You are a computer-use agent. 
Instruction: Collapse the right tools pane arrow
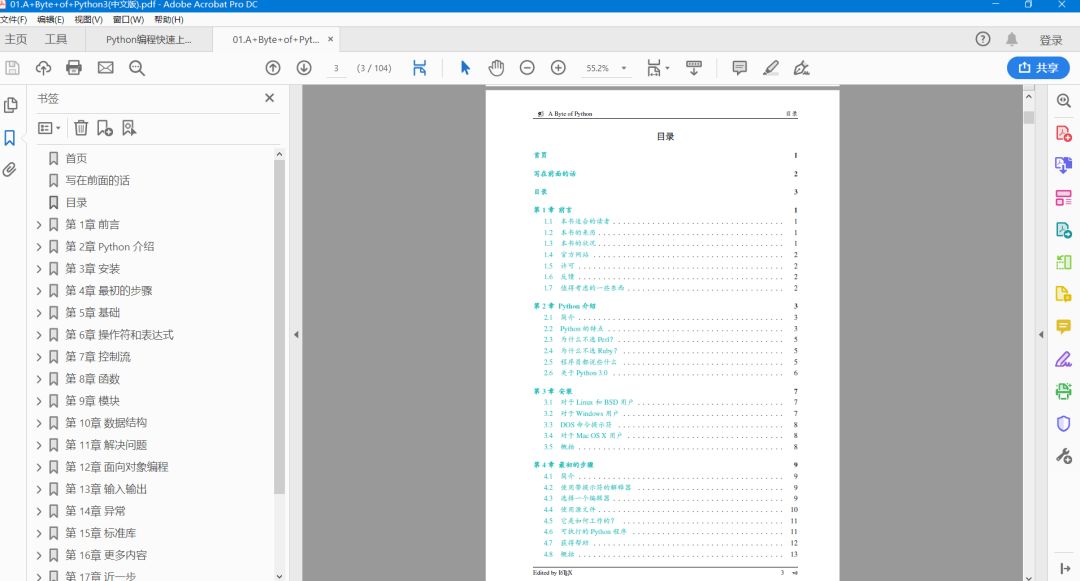1041,335
